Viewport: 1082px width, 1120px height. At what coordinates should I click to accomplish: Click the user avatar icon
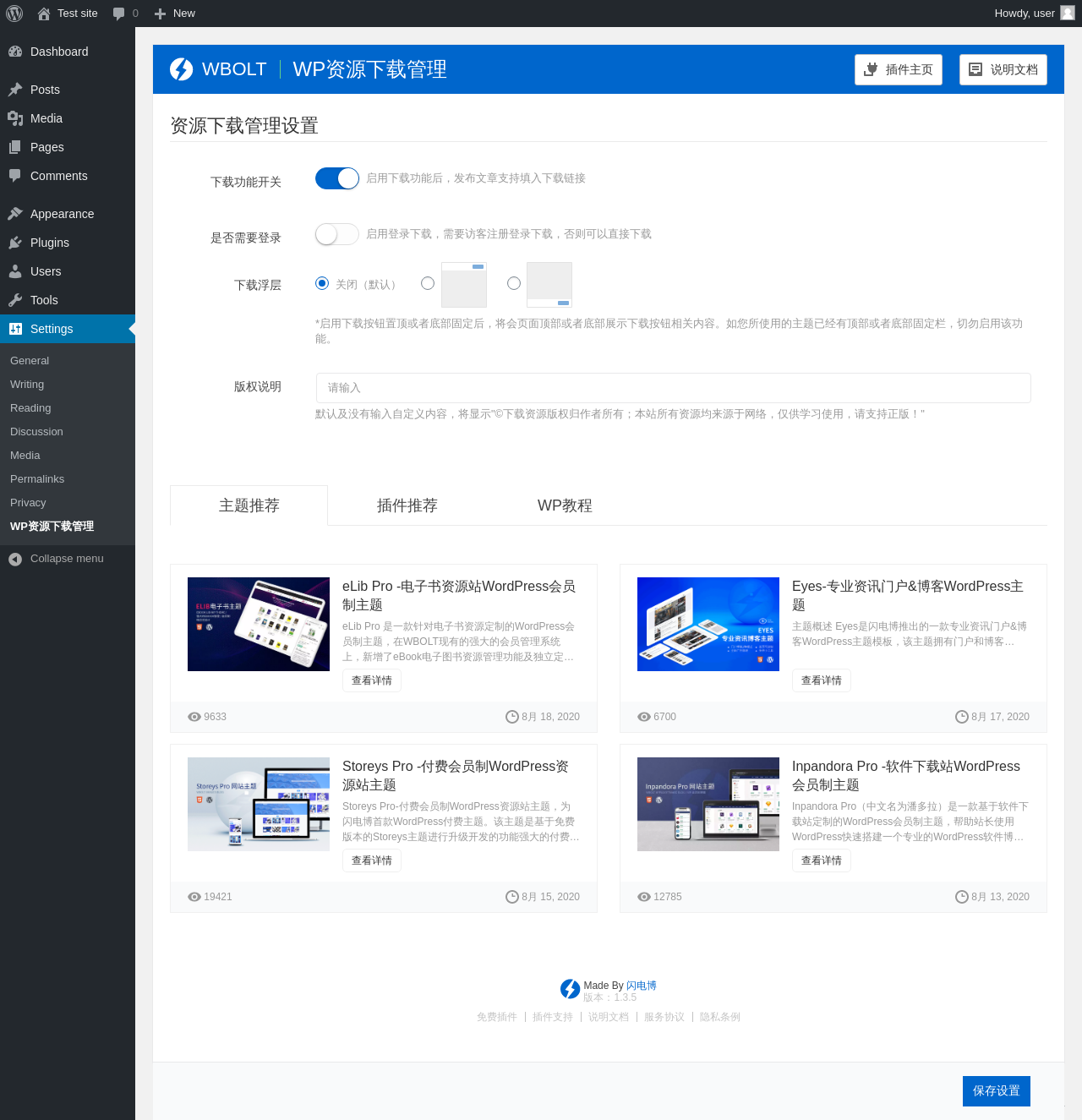(x=1068, y=13)
